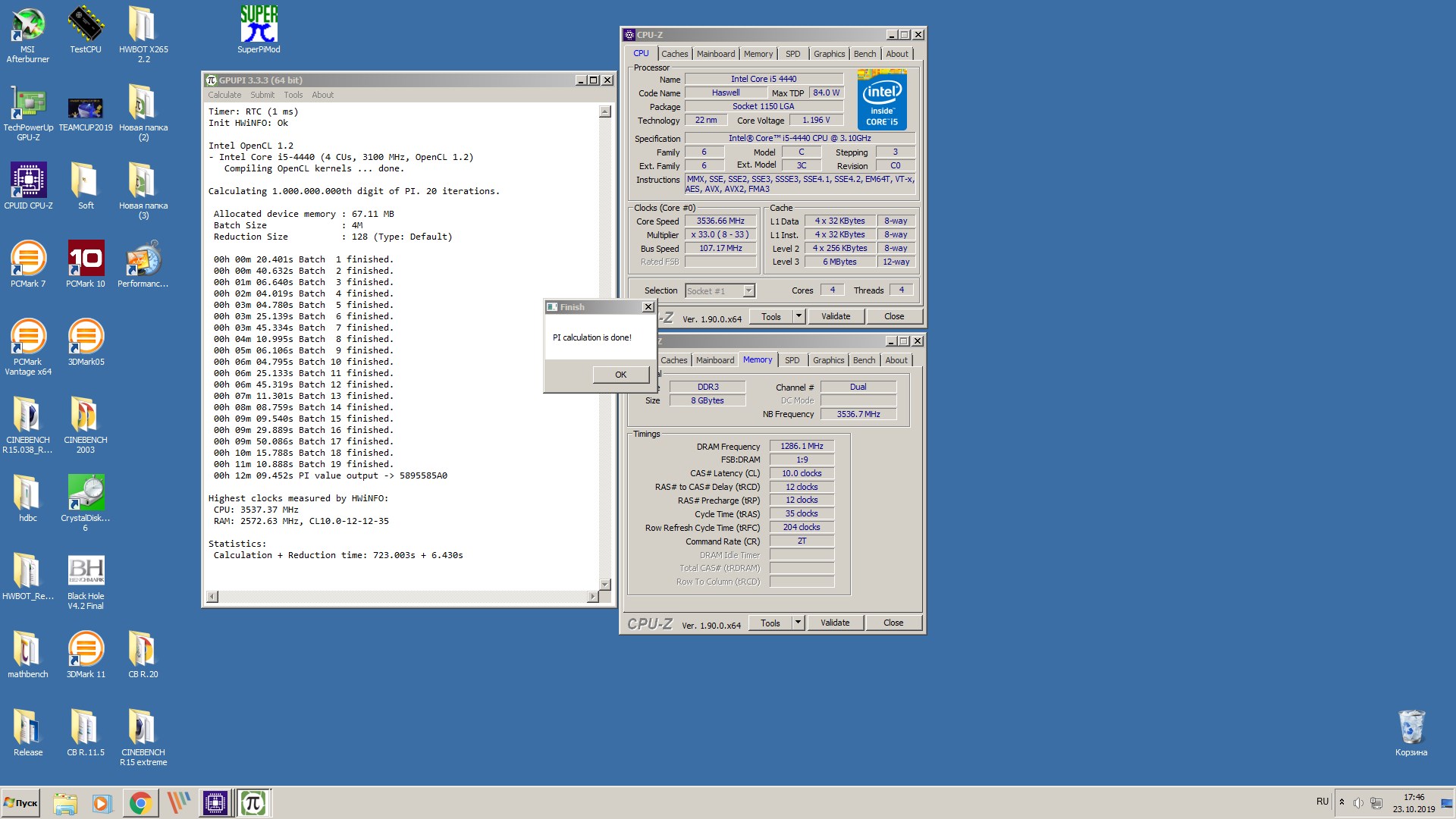Open the Submit menu in GPUPI
Viewport: 1456px width, 819px height.
(262, 95)
